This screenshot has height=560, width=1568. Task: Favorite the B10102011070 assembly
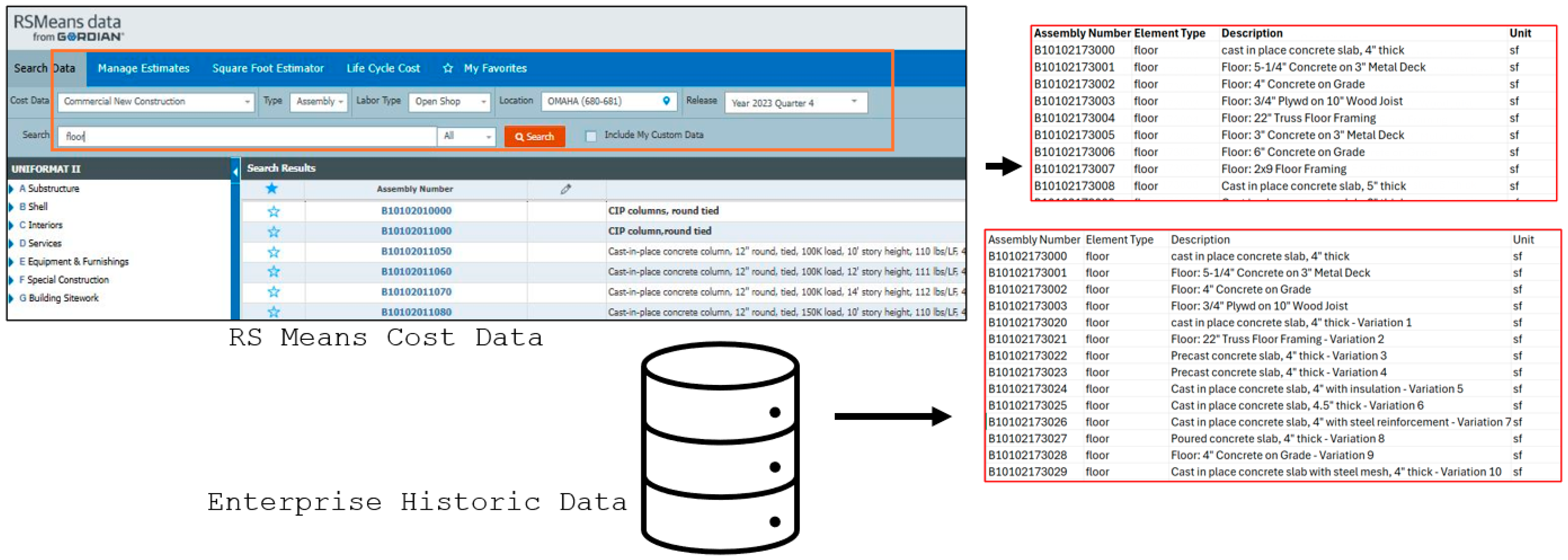273,292
